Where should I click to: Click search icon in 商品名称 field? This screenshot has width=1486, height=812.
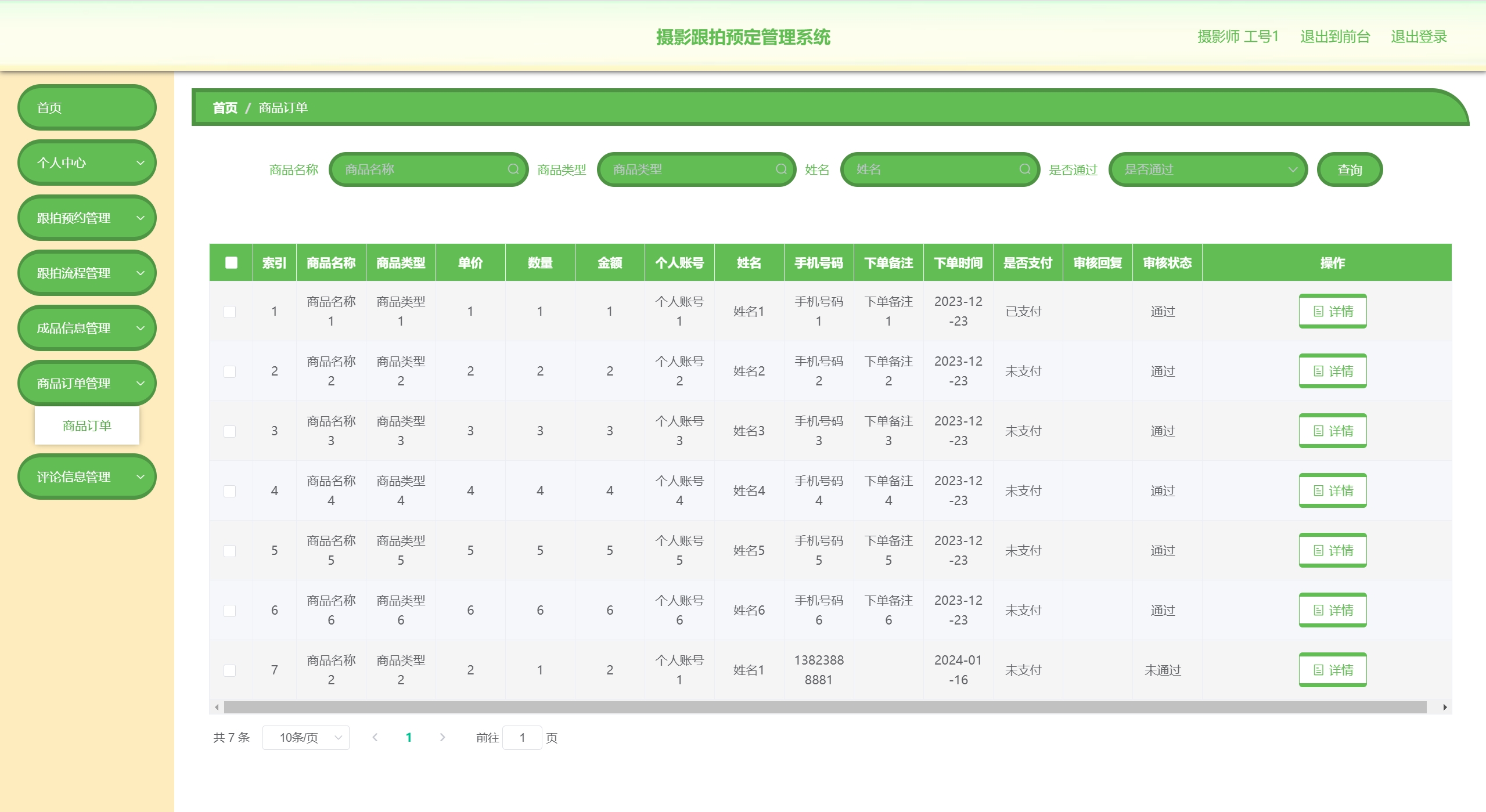pyautogui.click(x=513, y=169)
